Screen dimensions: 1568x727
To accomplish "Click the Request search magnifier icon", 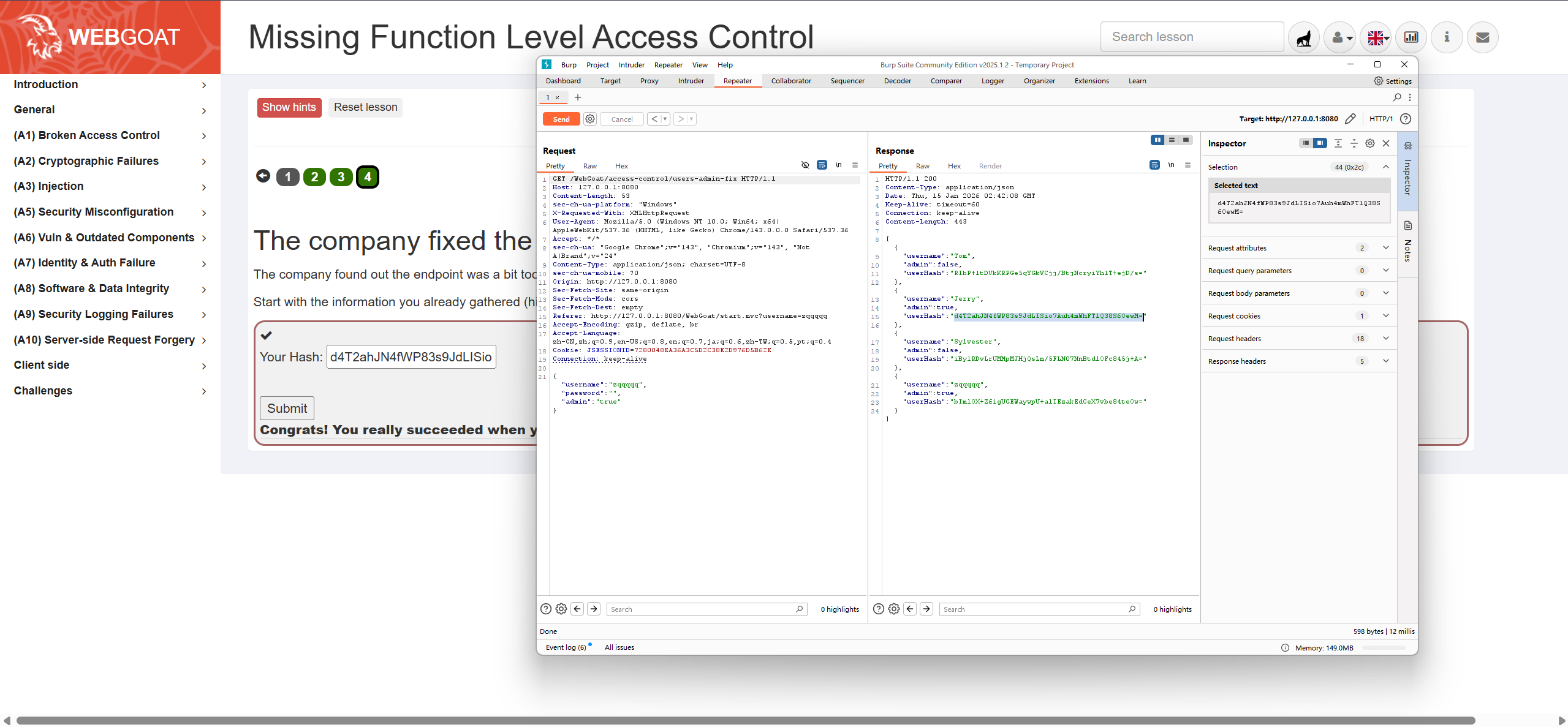I will pyautogui.click(x=799, y=609).
